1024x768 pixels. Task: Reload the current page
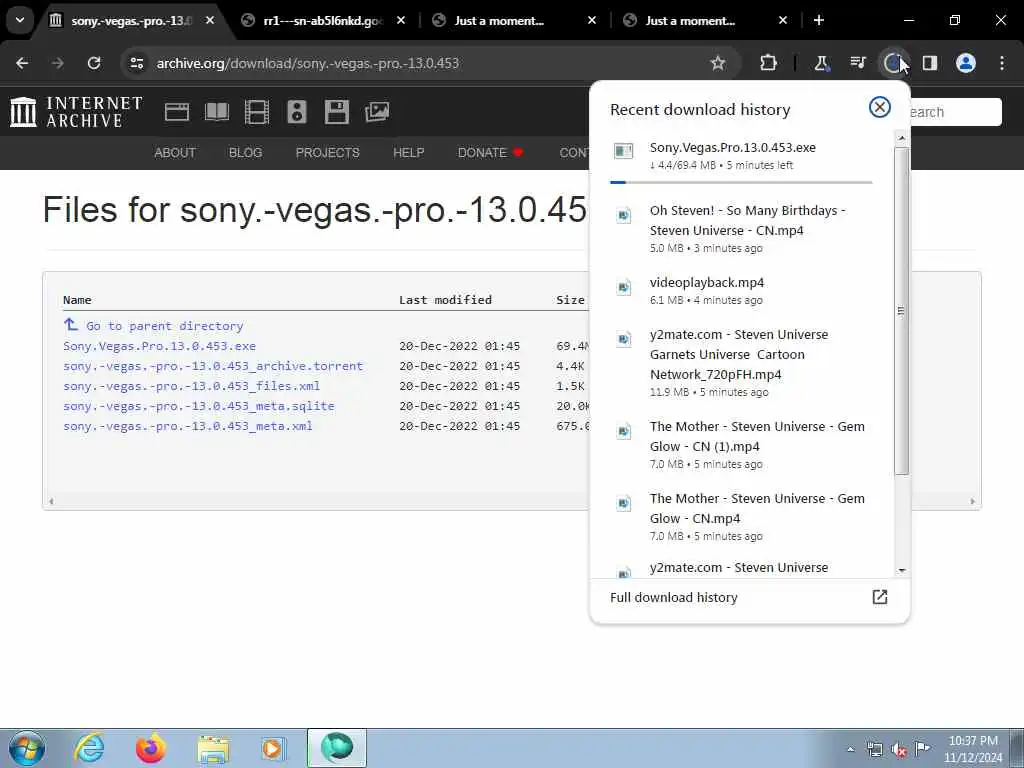(94, 63)
